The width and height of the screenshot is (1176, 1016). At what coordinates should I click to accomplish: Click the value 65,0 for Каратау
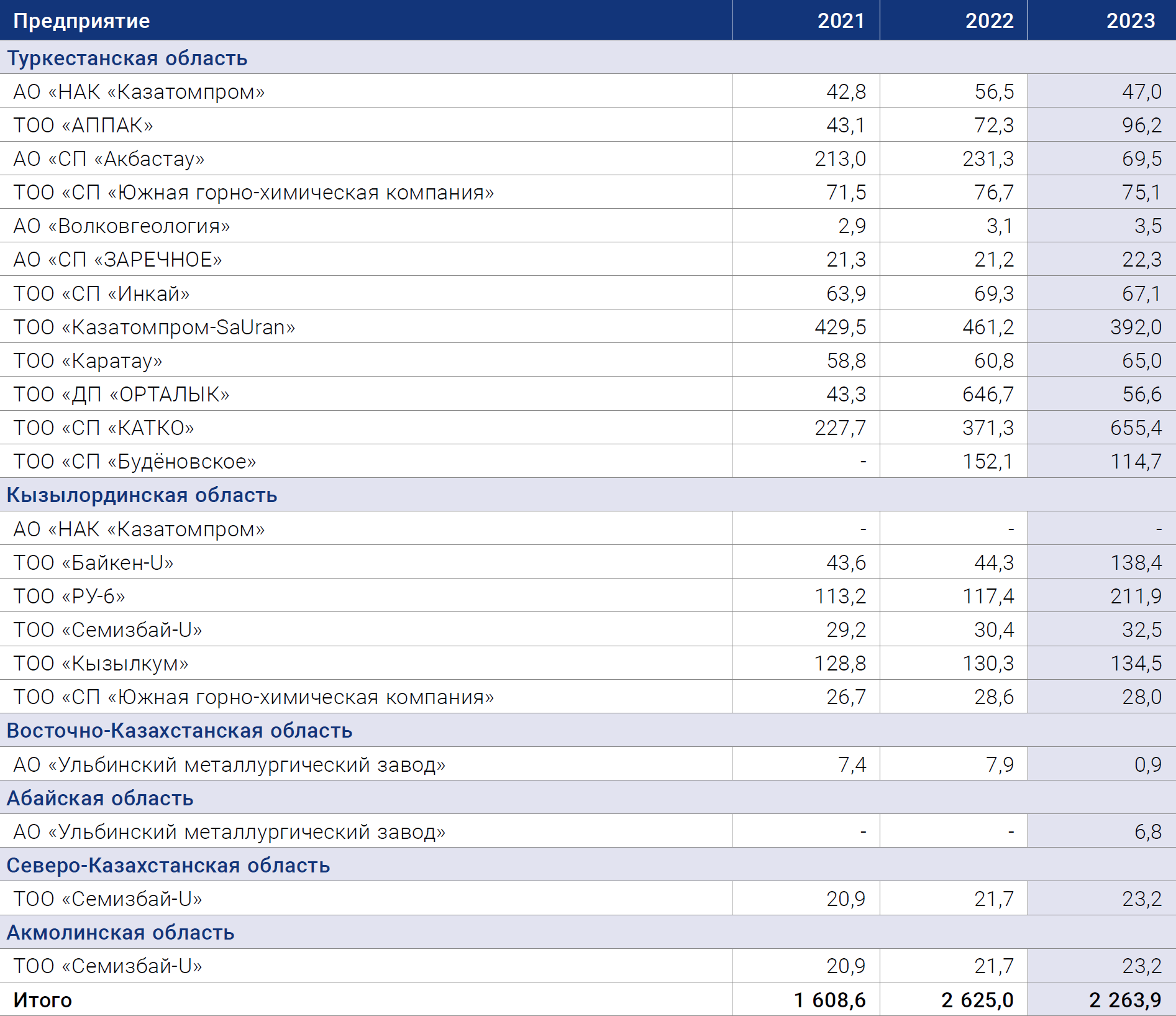point(1142,360)
